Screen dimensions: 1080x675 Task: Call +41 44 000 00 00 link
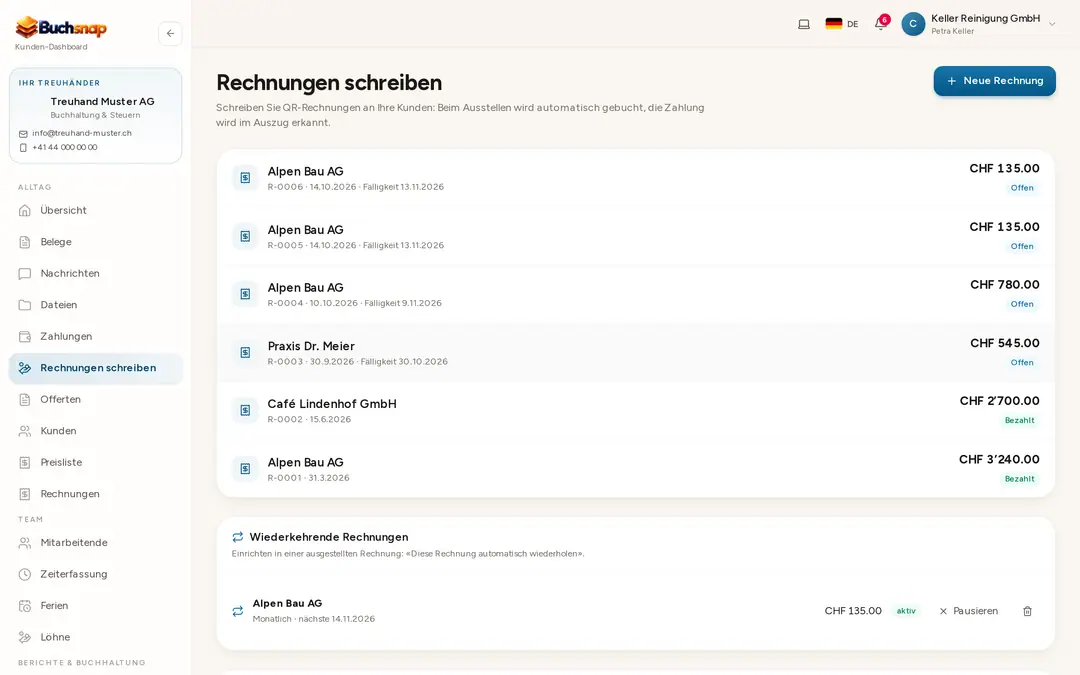(x=65, y=147)
